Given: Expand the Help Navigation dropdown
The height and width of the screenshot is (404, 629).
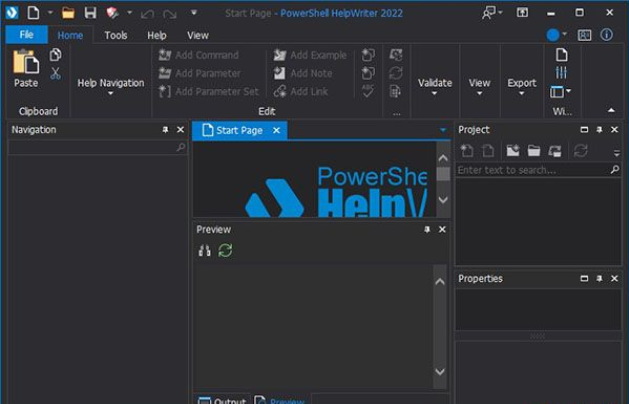Looking at the screenshot, I should click(x=110, y=88).
